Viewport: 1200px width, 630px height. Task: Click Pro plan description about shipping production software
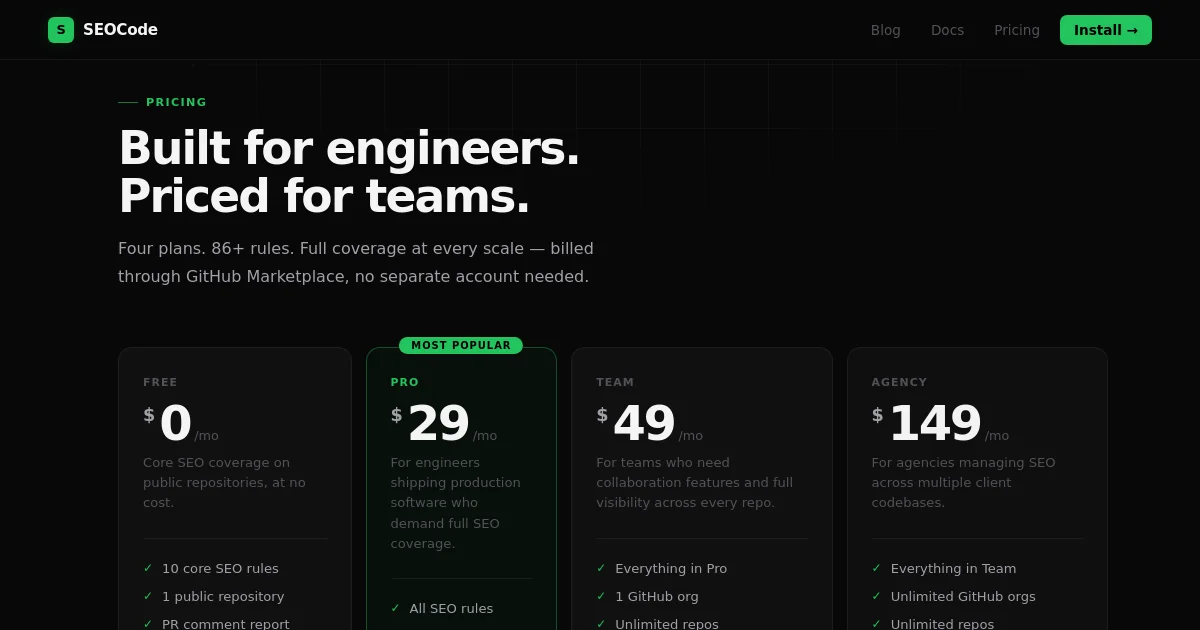tap(456, 503)
